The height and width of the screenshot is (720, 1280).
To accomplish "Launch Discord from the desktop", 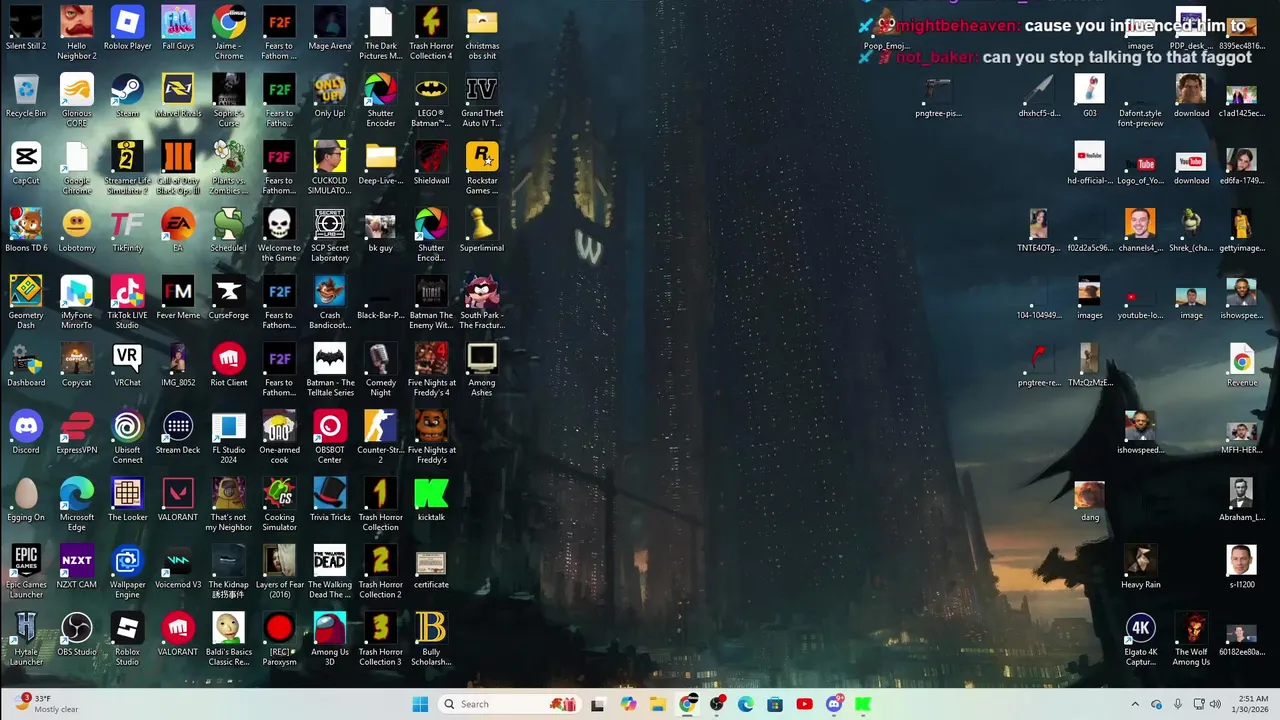I will 26,434.
